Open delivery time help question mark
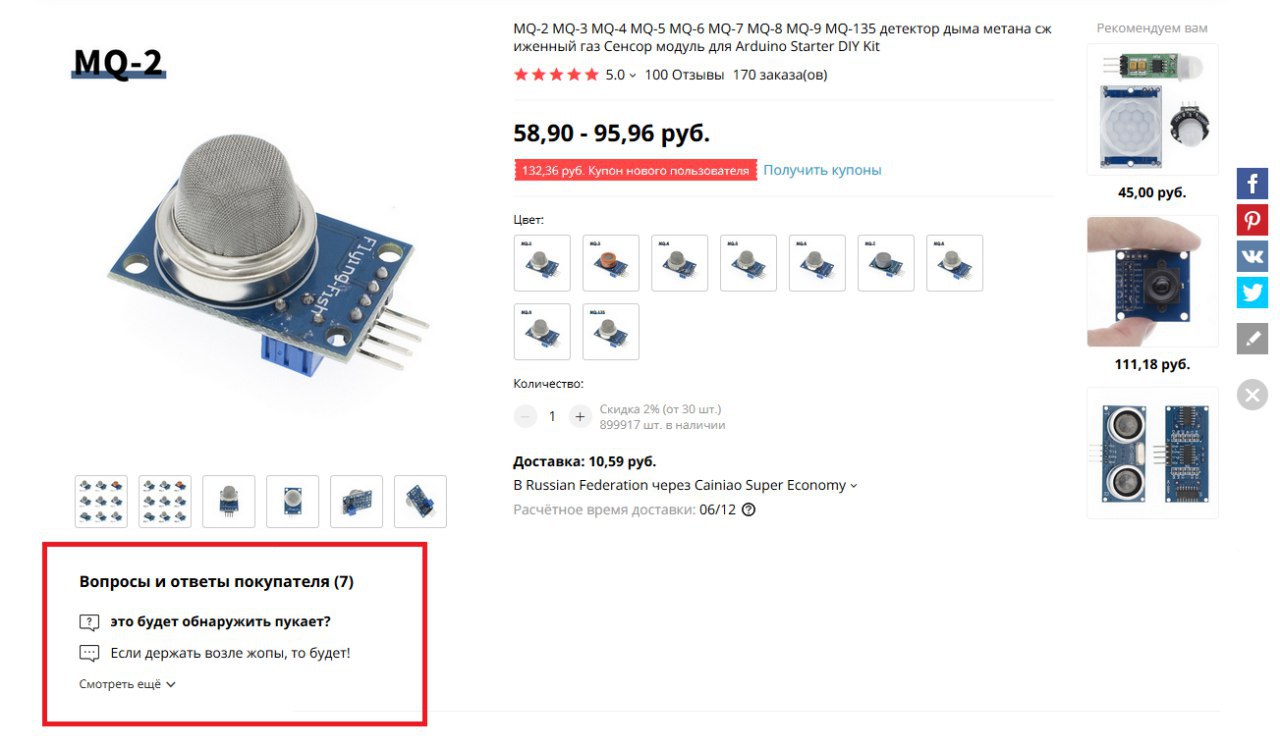Image resolution: width=1280 pixels, height=748 pixels. (x=749, y=509)
